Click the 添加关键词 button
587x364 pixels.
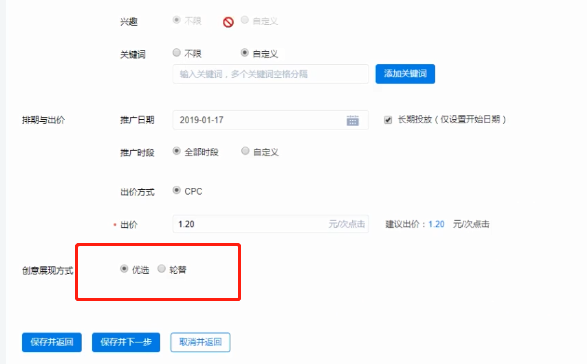coord(405,74)
